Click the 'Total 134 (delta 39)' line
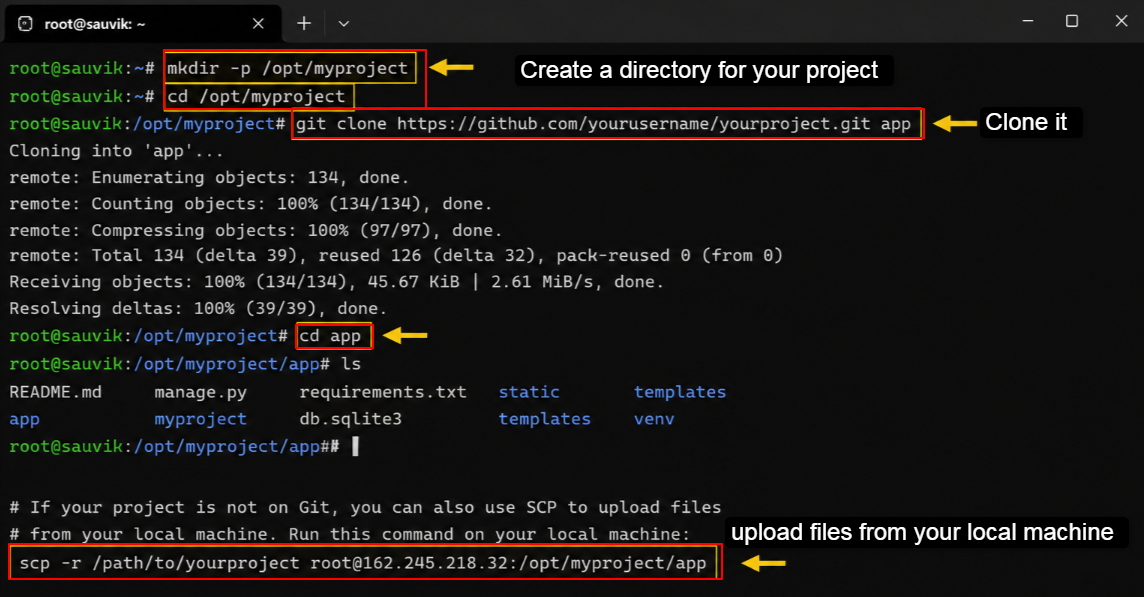This screenshot has height=597, width=1144. coord(395,255)
